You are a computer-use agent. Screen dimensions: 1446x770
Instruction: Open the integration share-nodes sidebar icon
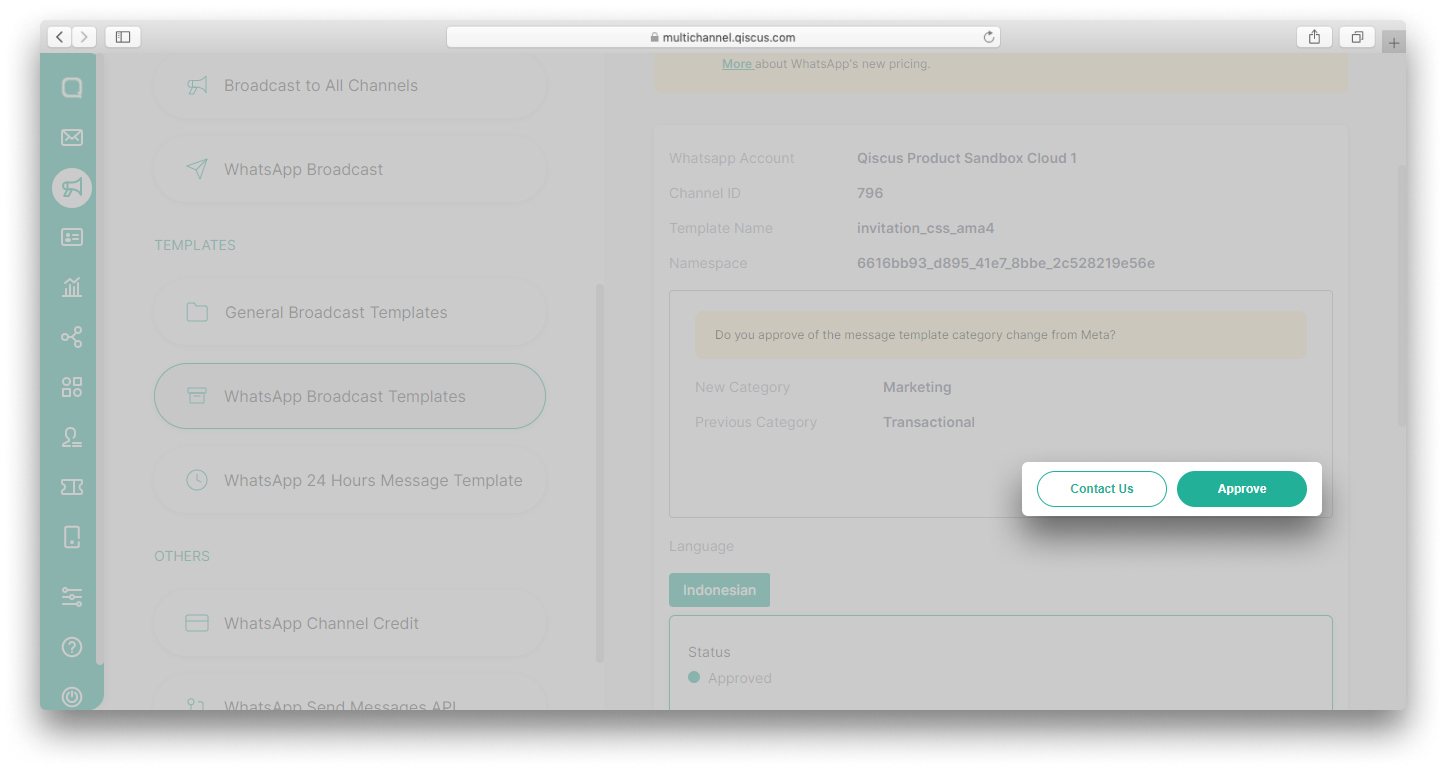point(72,337)
